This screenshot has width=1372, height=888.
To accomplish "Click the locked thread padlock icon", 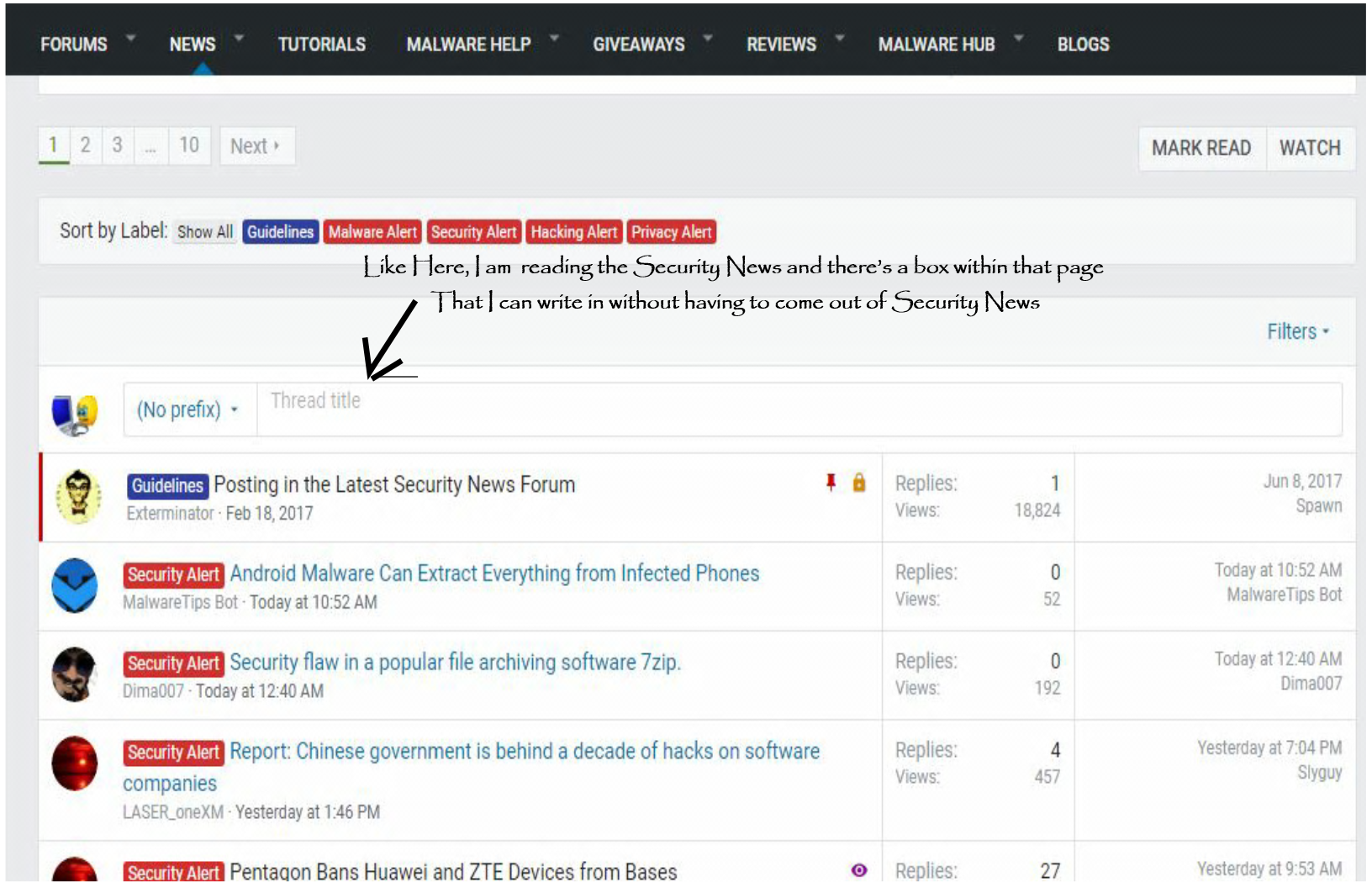I will click(x=858, y=482).
